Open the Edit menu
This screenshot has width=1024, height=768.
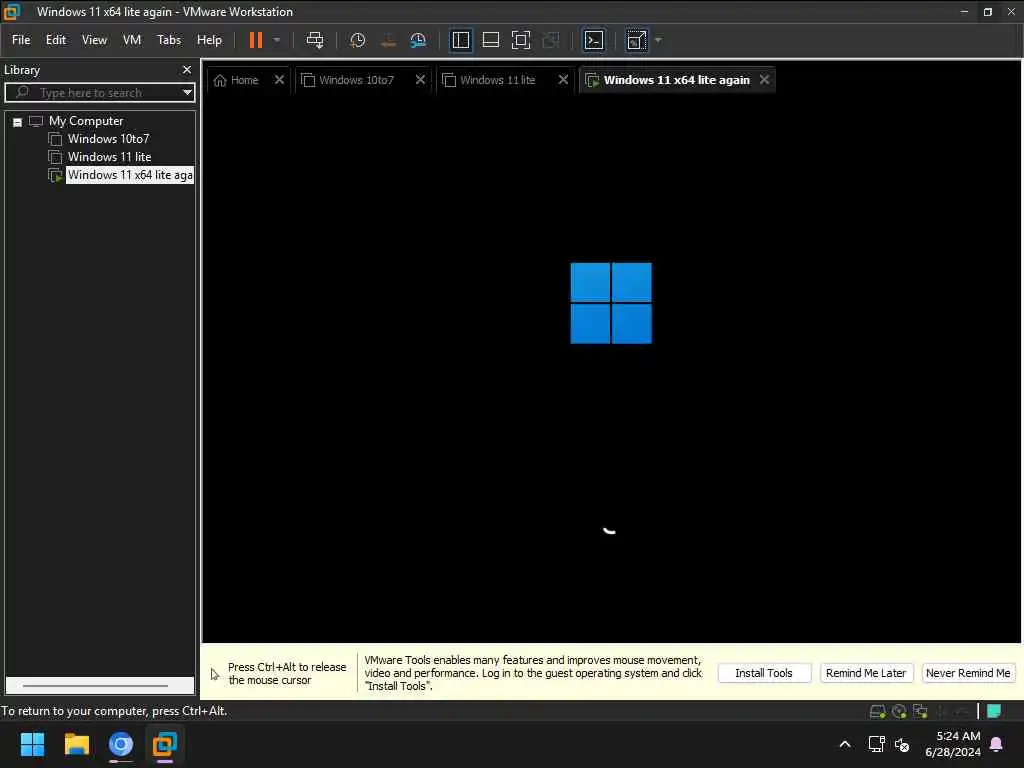[56, 40]
